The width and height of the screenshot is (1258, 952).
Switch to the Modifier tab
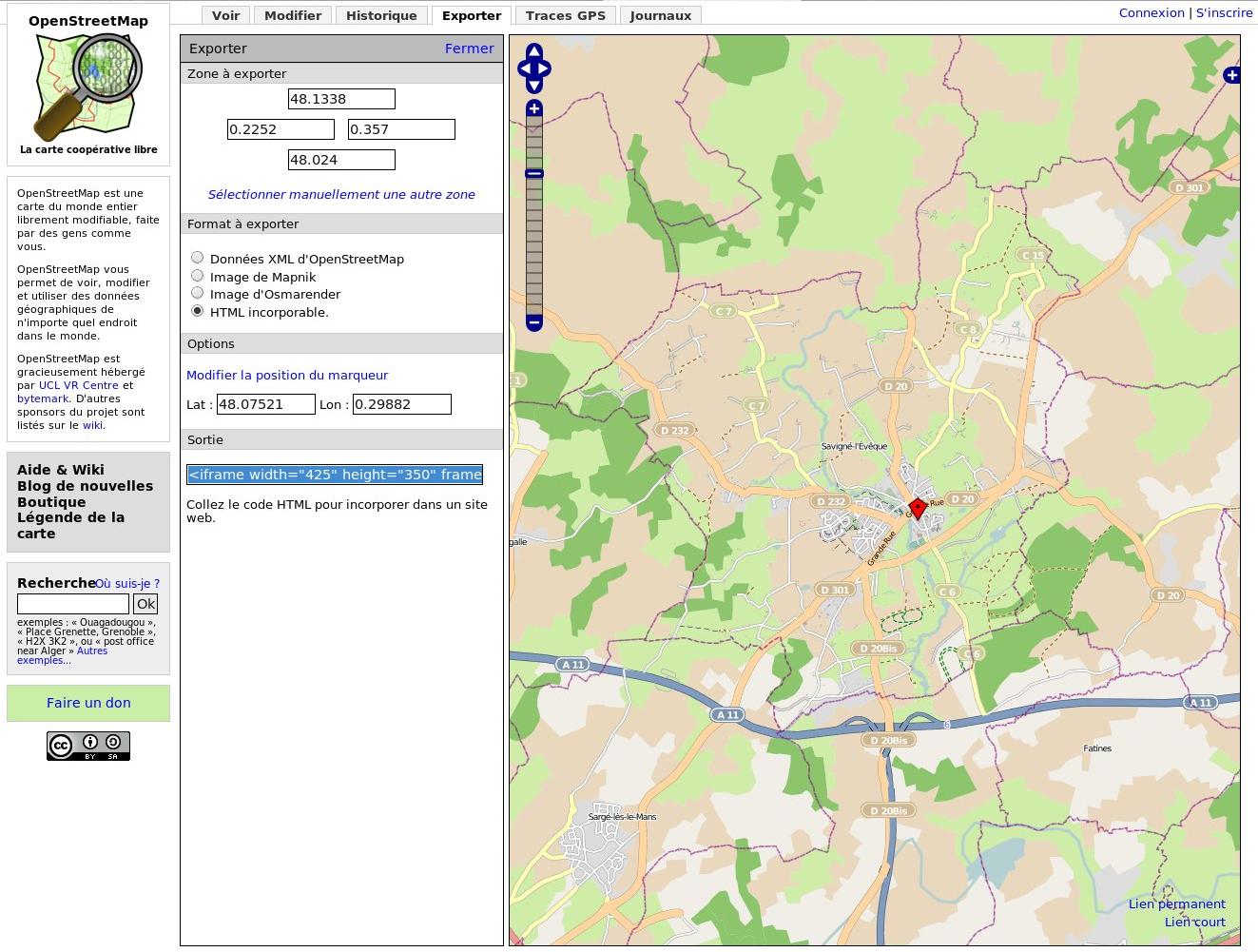[x=293, y=15]
